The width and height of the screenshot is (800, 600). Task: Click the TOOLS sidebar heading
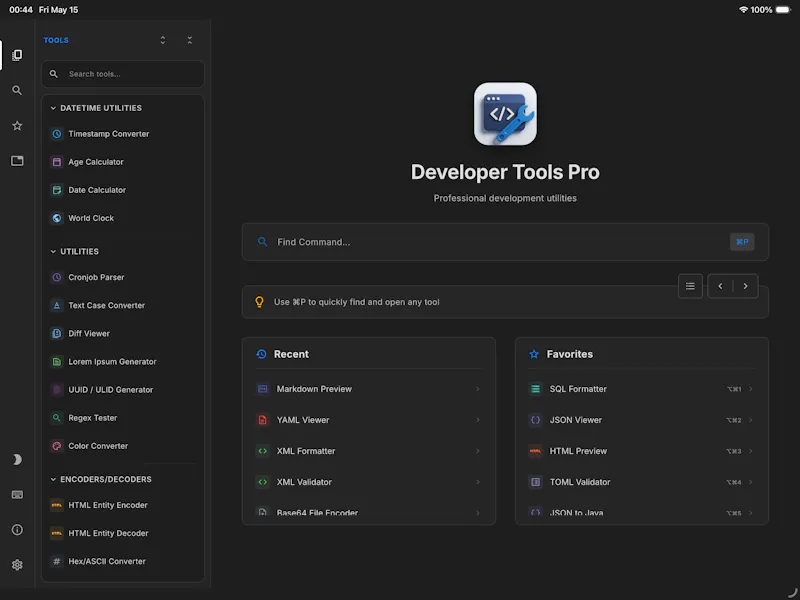coord(56,40)
